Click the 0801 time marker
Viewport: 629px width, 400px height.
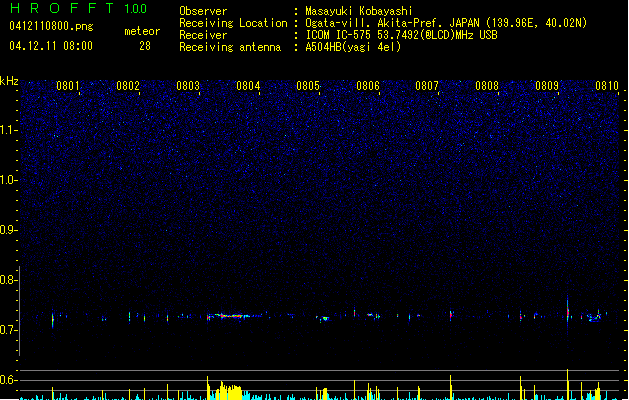point(68,86)
